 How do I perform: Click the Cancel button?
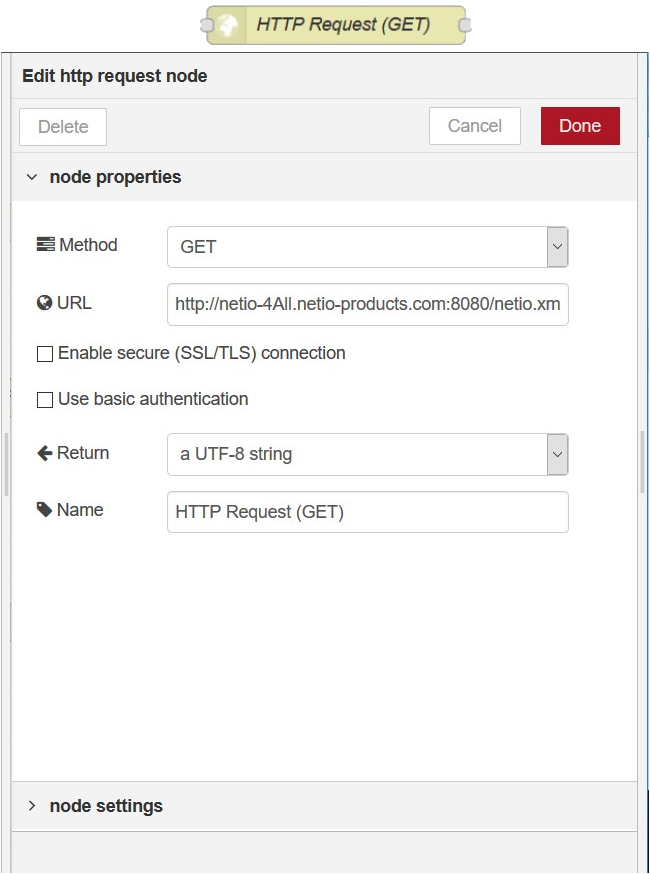(x=474, y=126)
